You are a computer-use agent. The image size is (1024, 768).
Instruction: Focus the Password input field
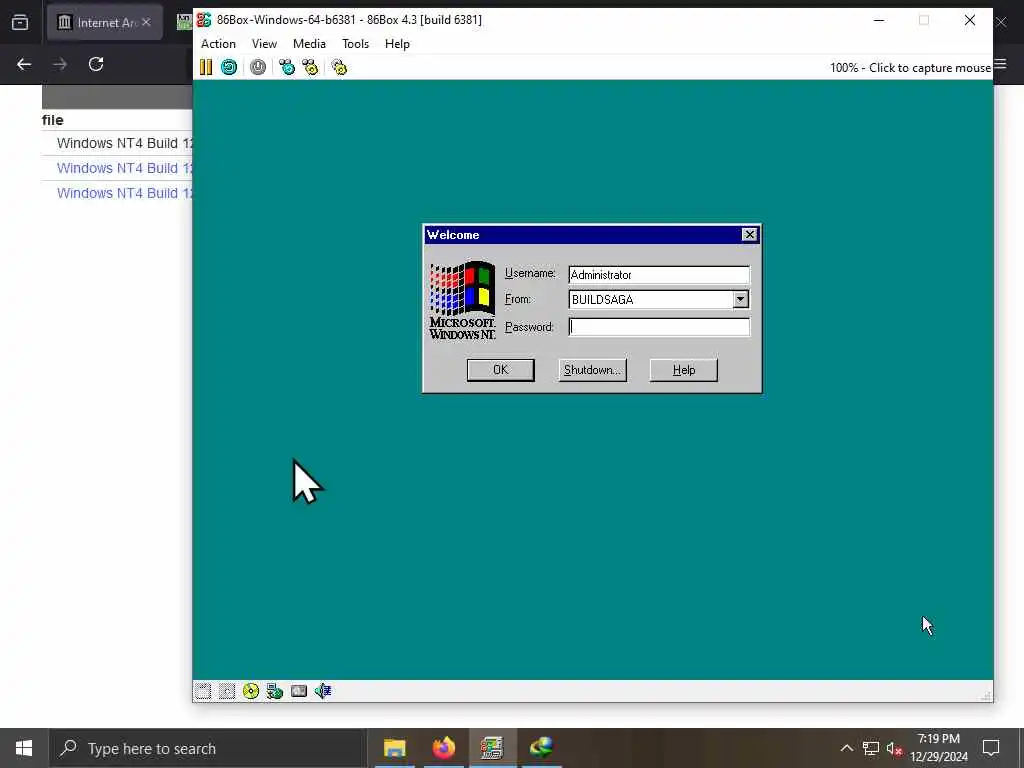[659, 327]
